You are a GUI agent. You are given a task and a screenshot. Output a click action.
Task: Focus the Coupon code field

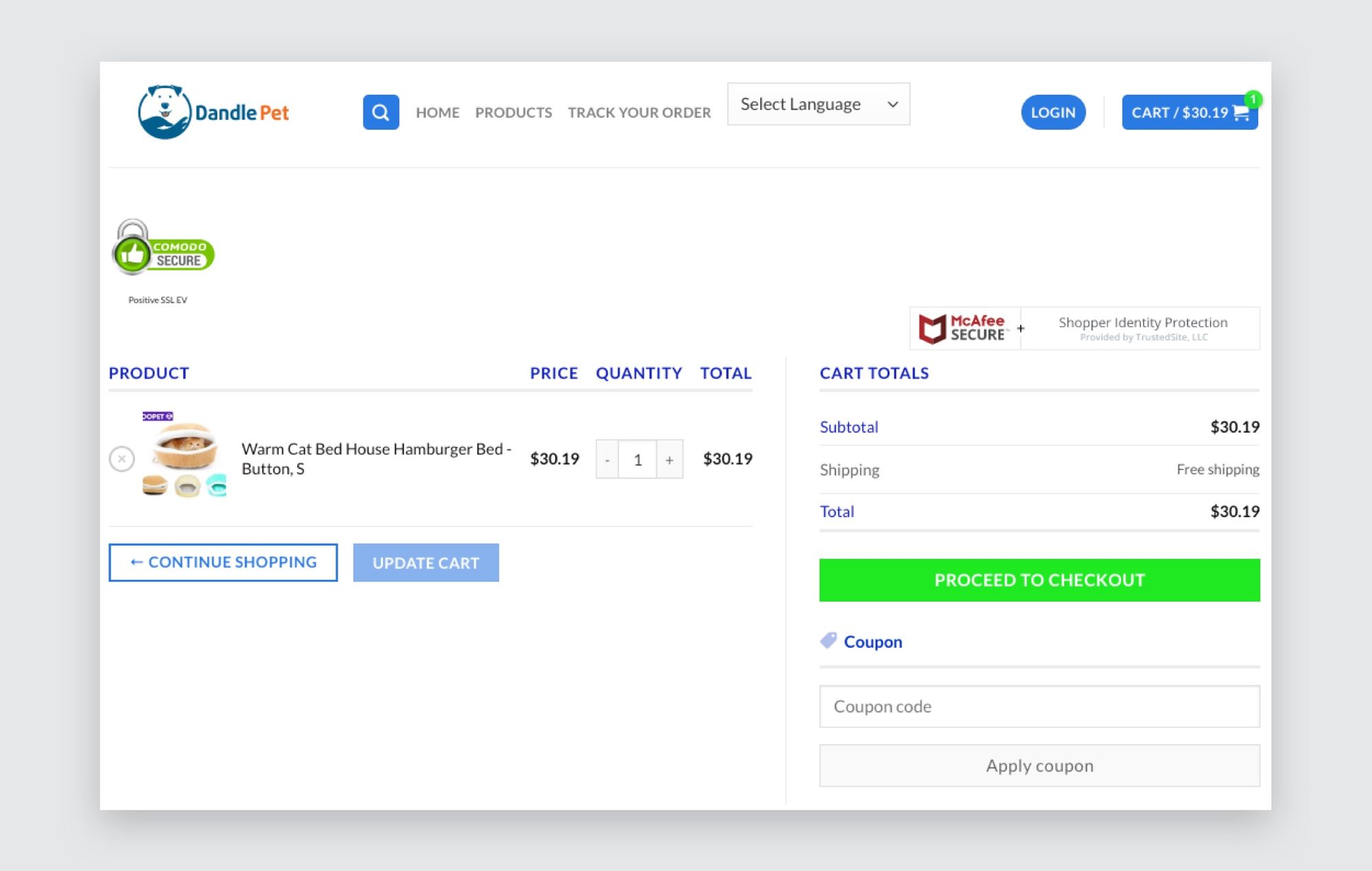click(x=1039, y=706)
